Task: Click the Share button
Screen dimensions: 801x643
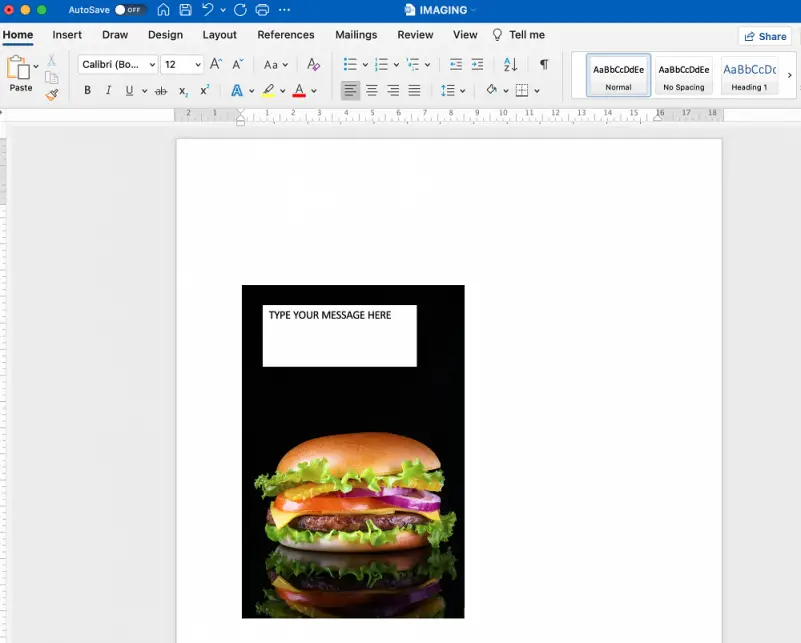Action: pos(765,36)
